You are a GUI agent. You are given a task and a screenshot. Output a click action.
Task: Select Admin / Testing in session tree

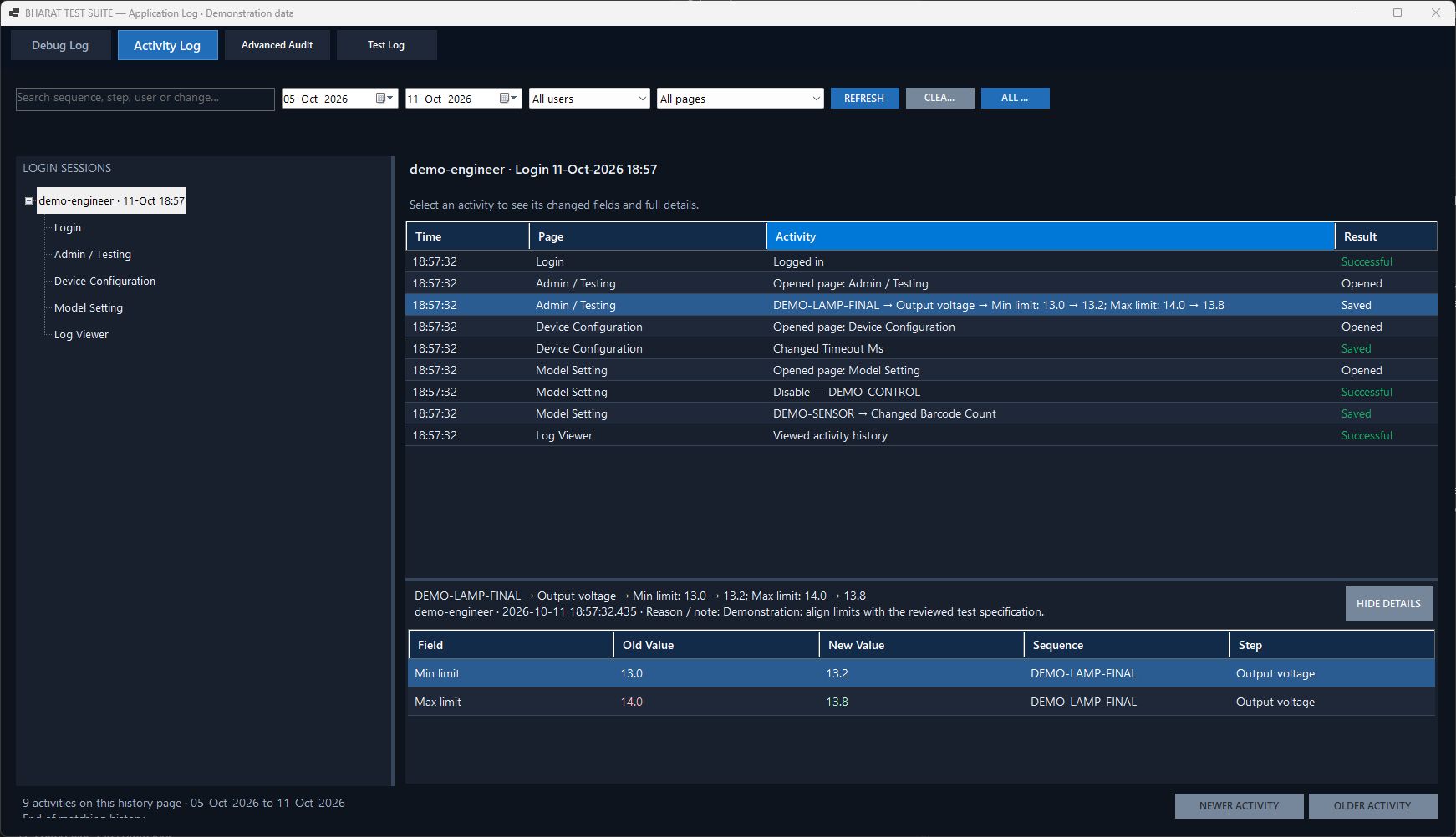(93, 254)
